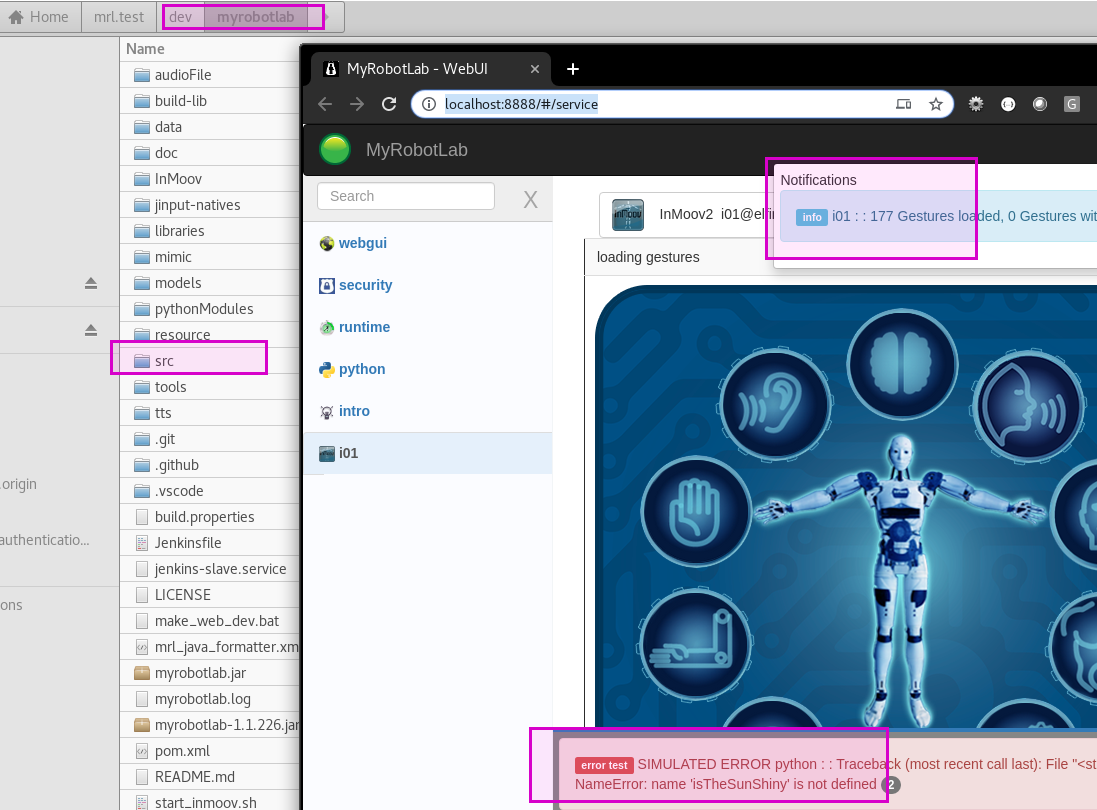Click the error count badge 2
The width and height of the screenshot is (1097, 810).
pyautogui.click(x=891, y=785)
